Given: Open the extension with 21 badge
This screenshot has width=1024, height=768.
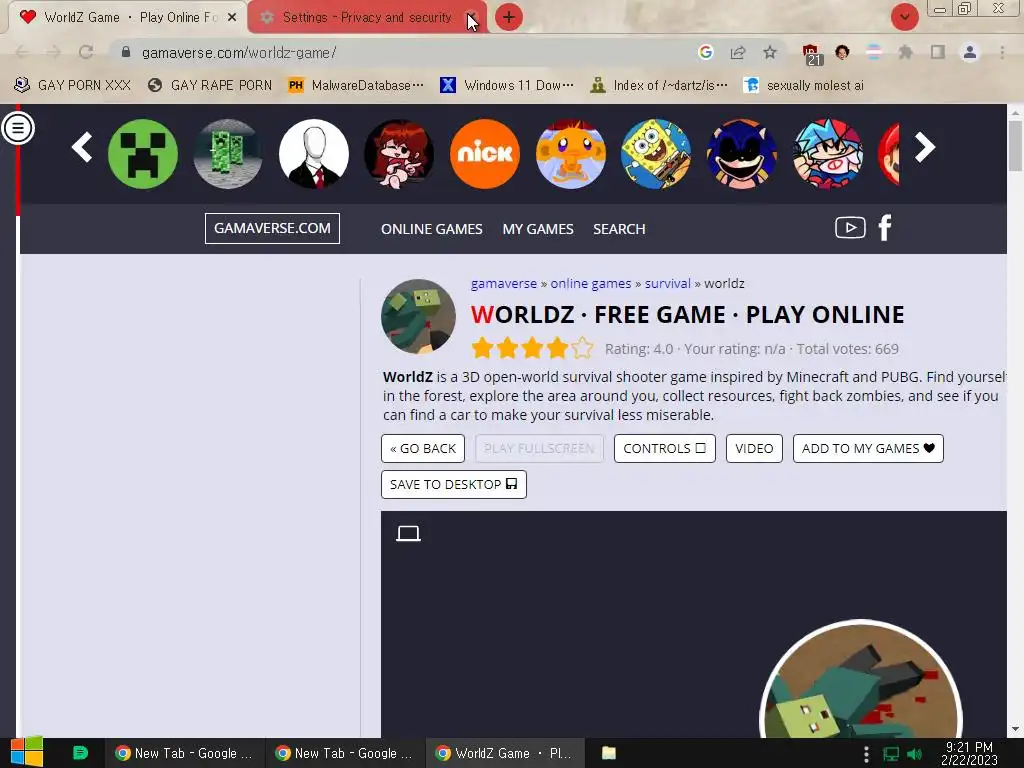Looking at the screenshot, I should [x=811, y=54].
